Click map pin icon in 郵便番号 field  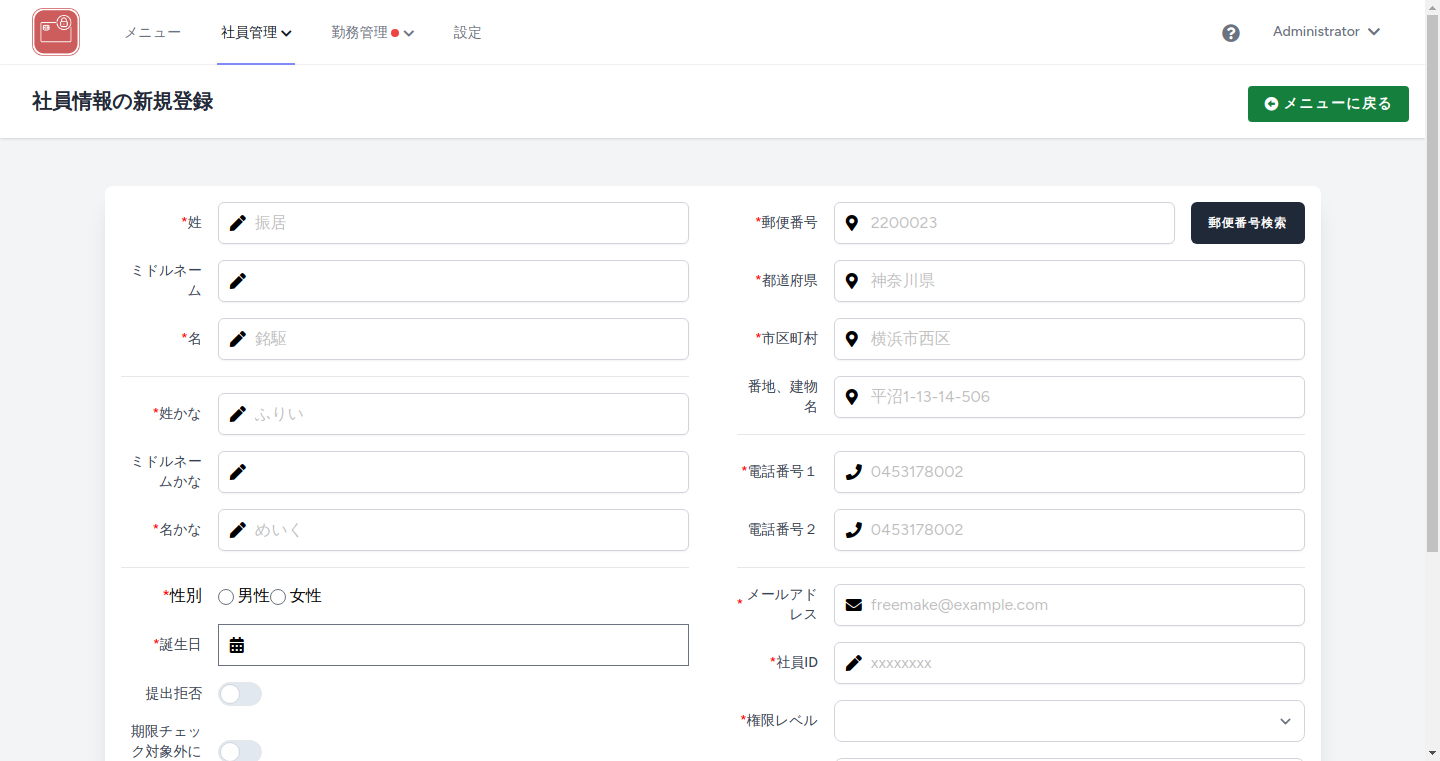click(852, 223)
